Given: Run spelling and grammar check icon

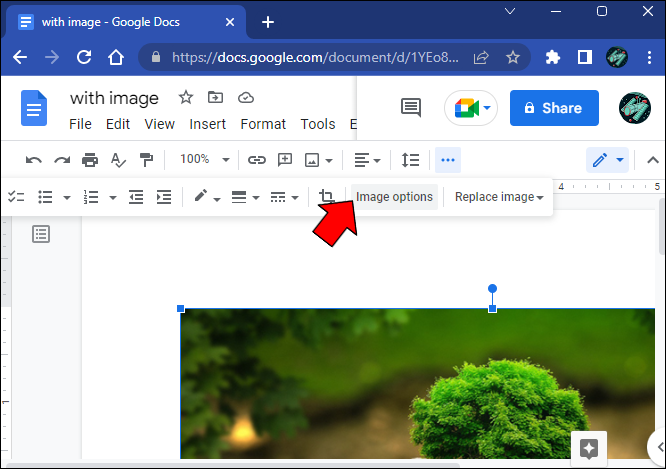Looking at the screenshot, I should coord(118,160).
